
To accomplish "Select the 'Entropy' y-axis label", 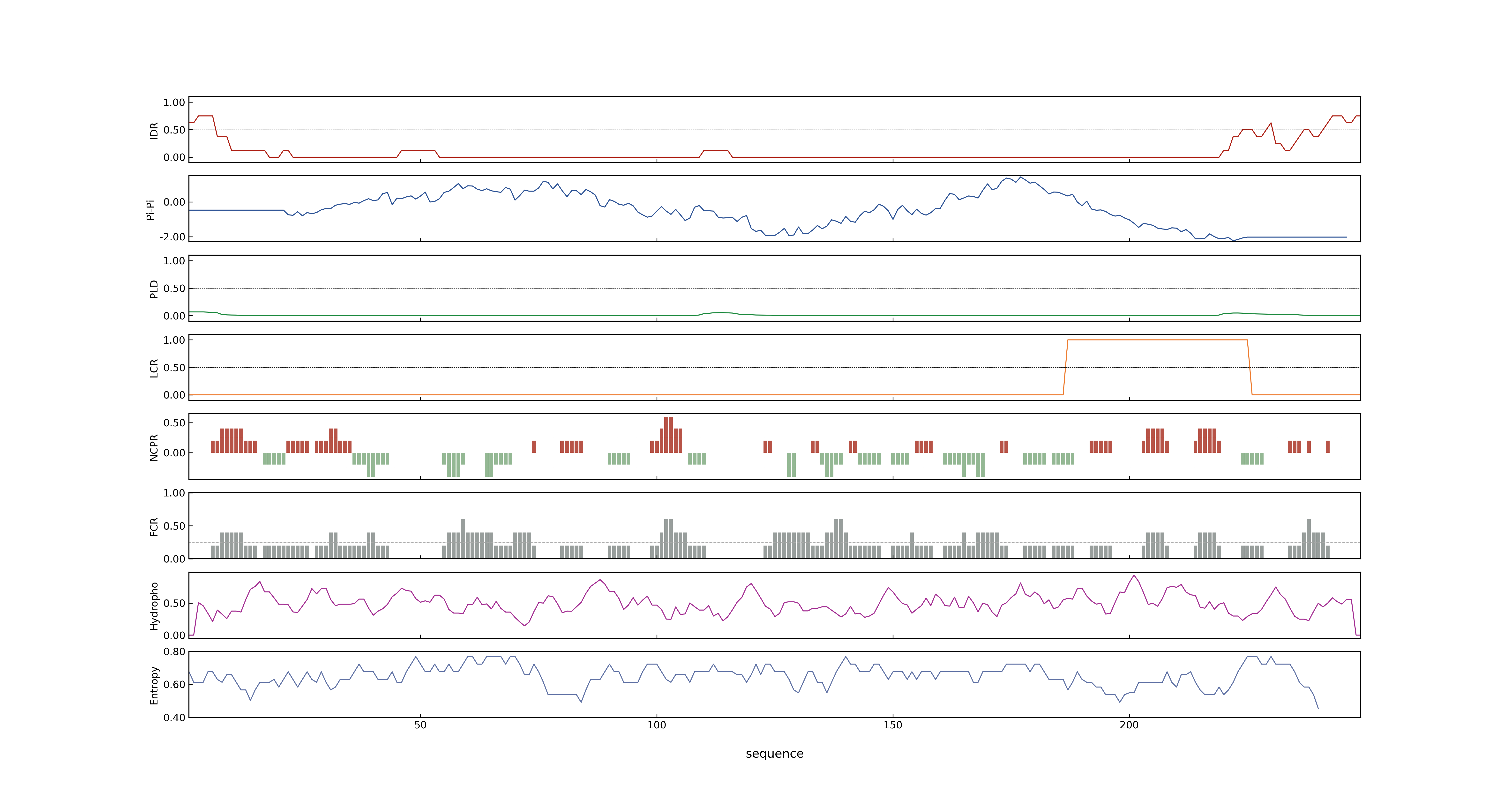I will pyautogui.click(x=154, y=685).
